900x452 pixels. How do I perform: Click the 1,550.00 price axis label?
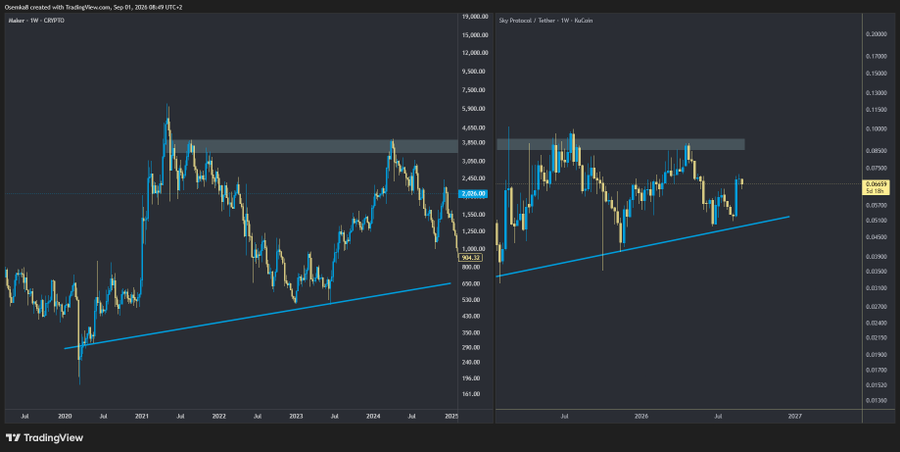[474, 215]
